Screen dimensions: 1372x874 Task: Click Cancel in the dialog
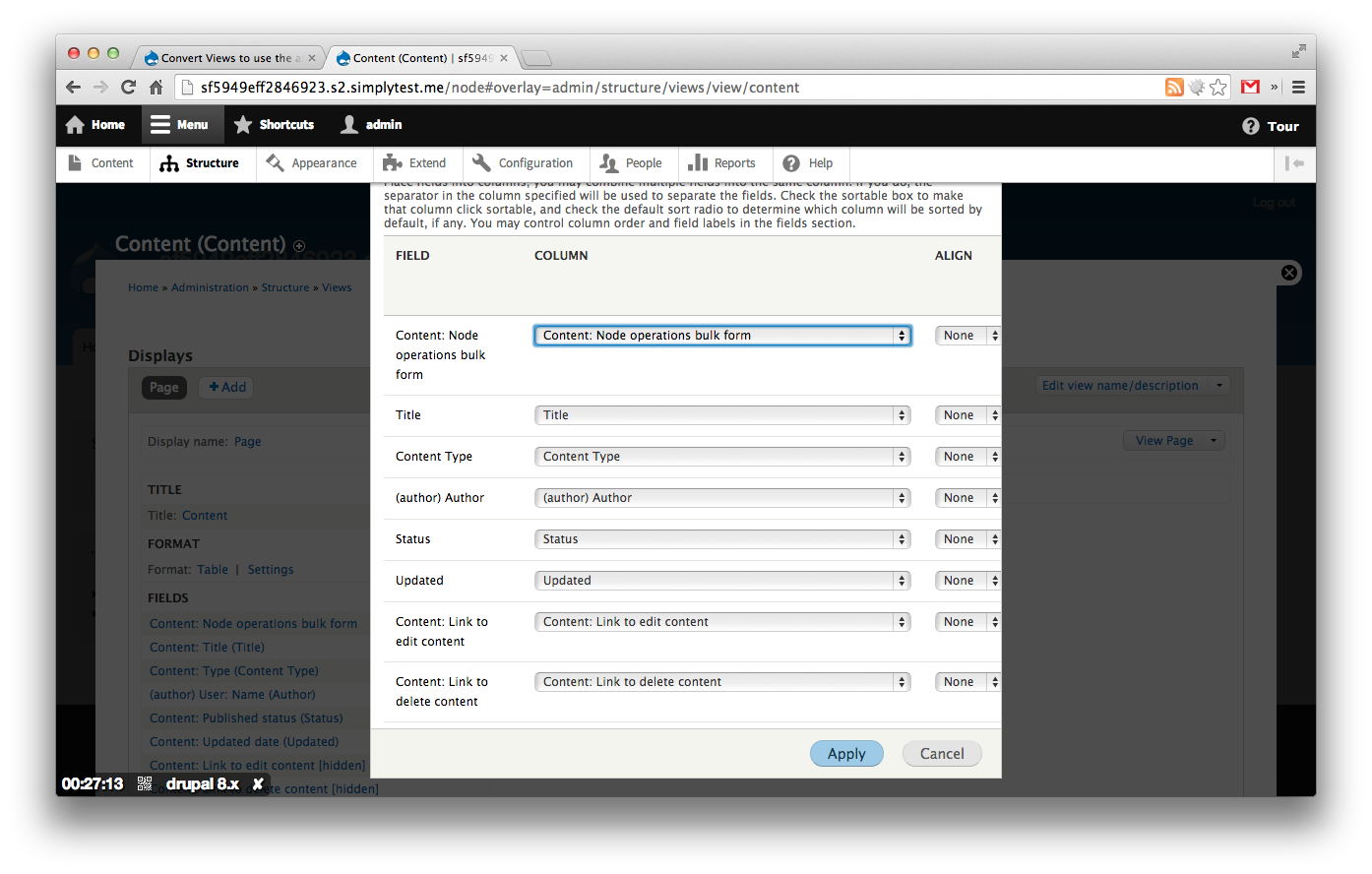tap(942, 754)
